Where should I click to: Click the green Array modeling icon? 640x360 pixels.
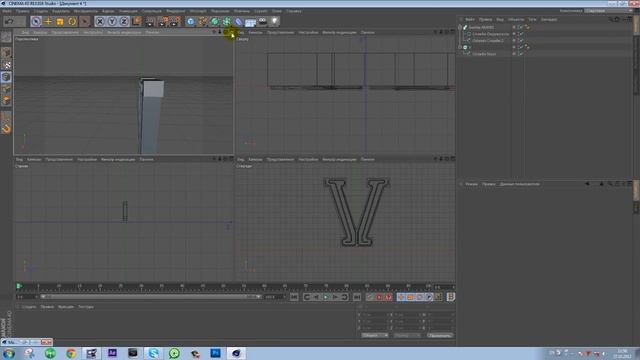[227, 21]
